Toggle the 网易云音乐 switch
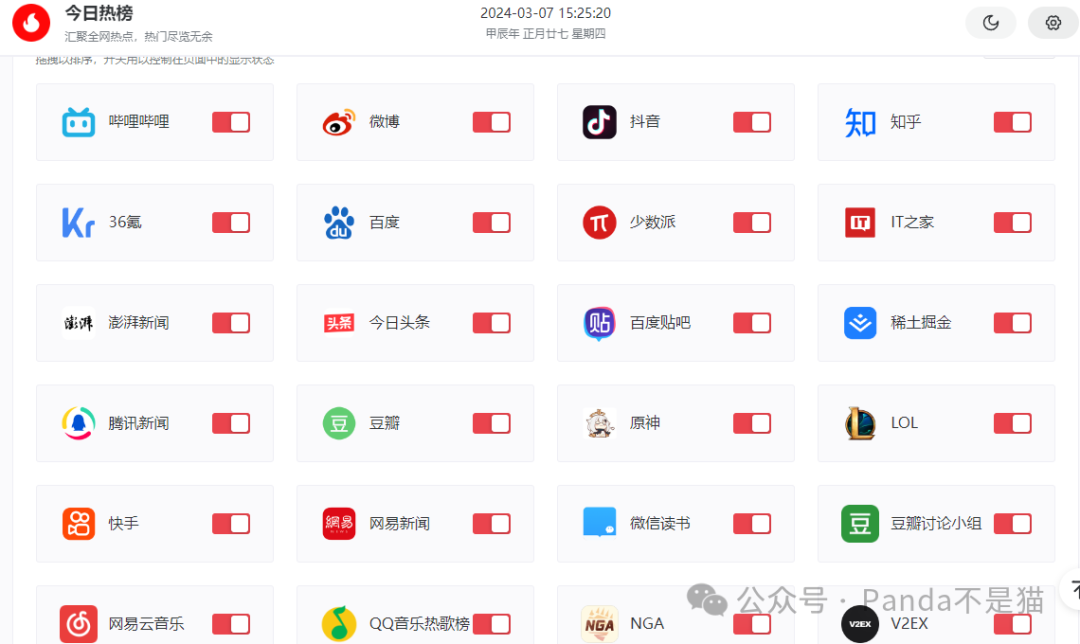 (x=231, y=624)
